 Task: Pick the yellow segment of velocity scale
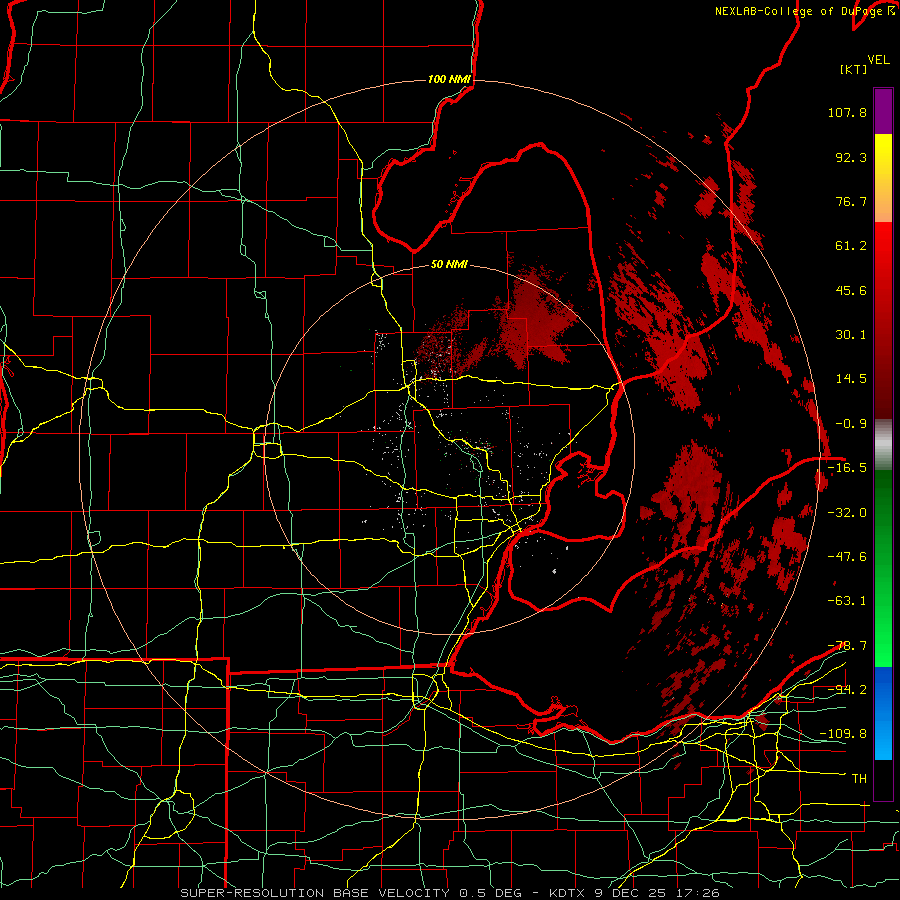[x=883, y=155]
